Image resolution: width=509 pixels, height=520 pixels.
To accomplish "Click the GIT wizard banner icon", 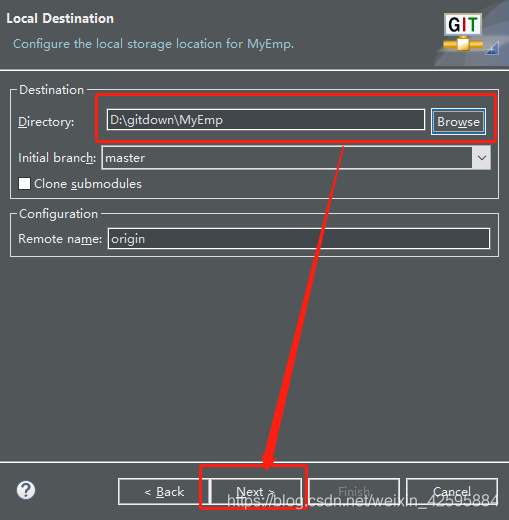I will click(x=463, y=32).
